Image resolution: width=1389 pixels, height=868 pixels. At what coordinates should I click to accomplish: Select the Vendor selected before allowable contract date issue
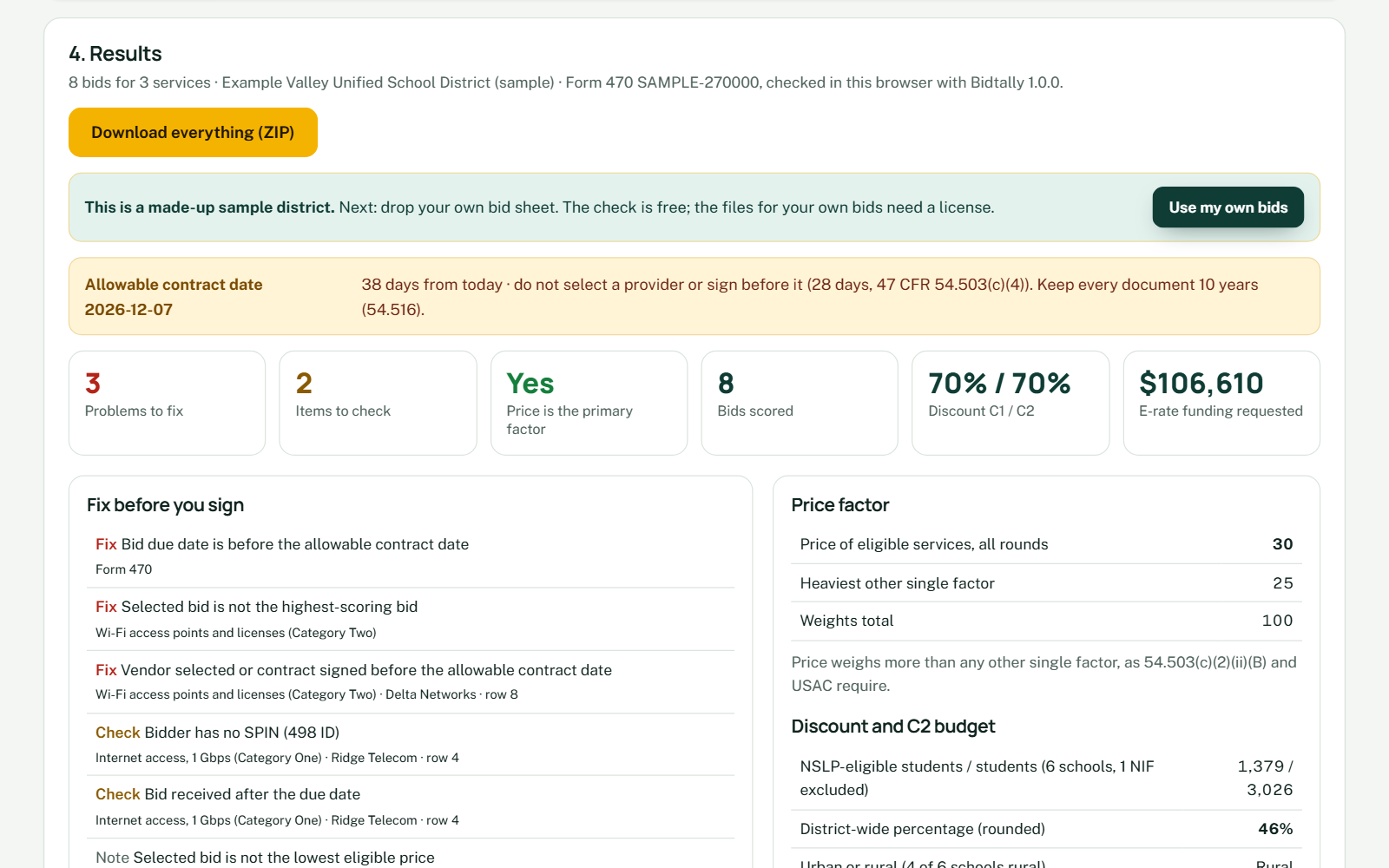[x=411, y=681]
